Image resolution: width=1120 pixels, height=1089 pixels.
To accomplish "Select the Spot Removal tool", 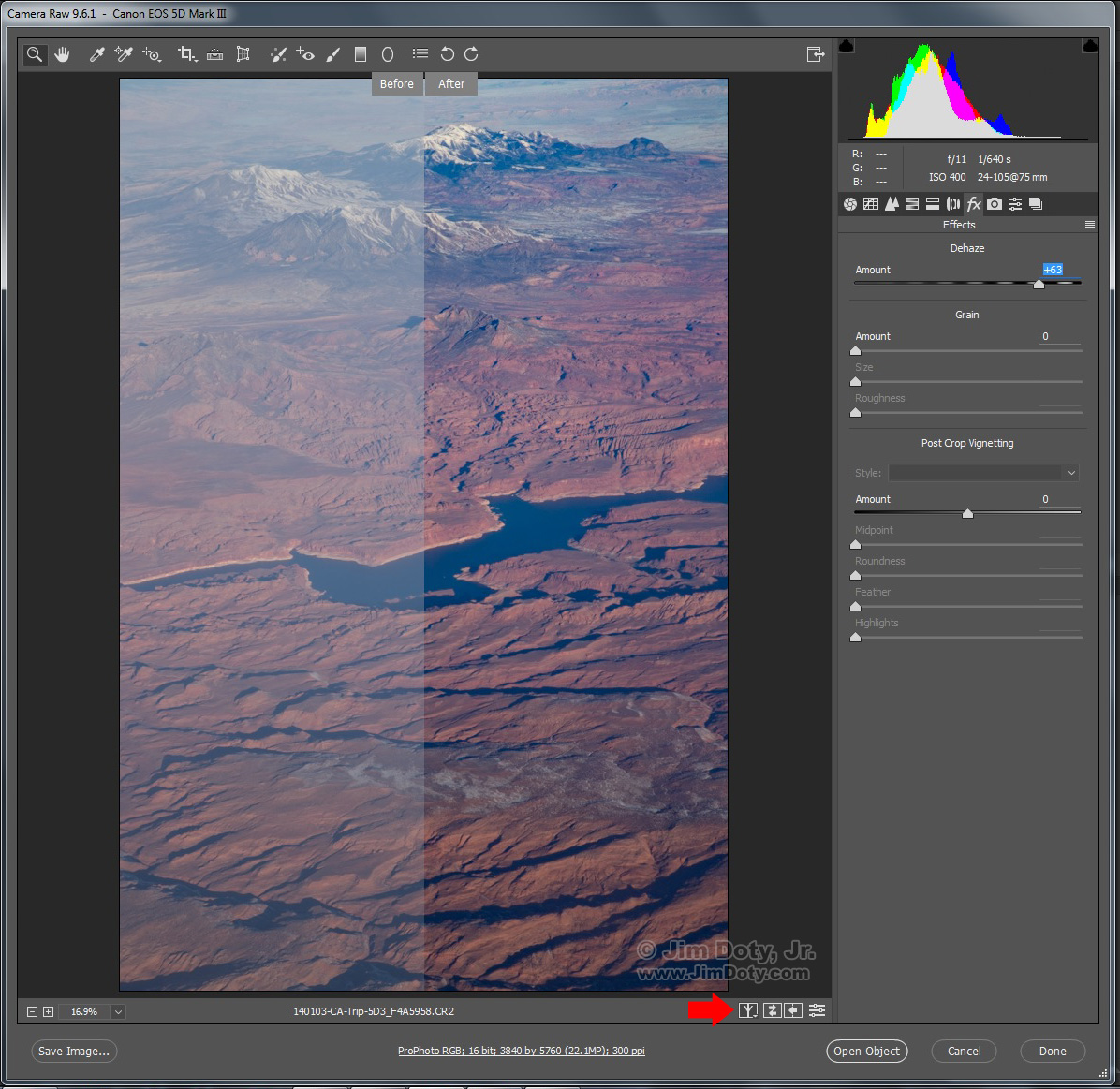I will click(x=278, y=54).
